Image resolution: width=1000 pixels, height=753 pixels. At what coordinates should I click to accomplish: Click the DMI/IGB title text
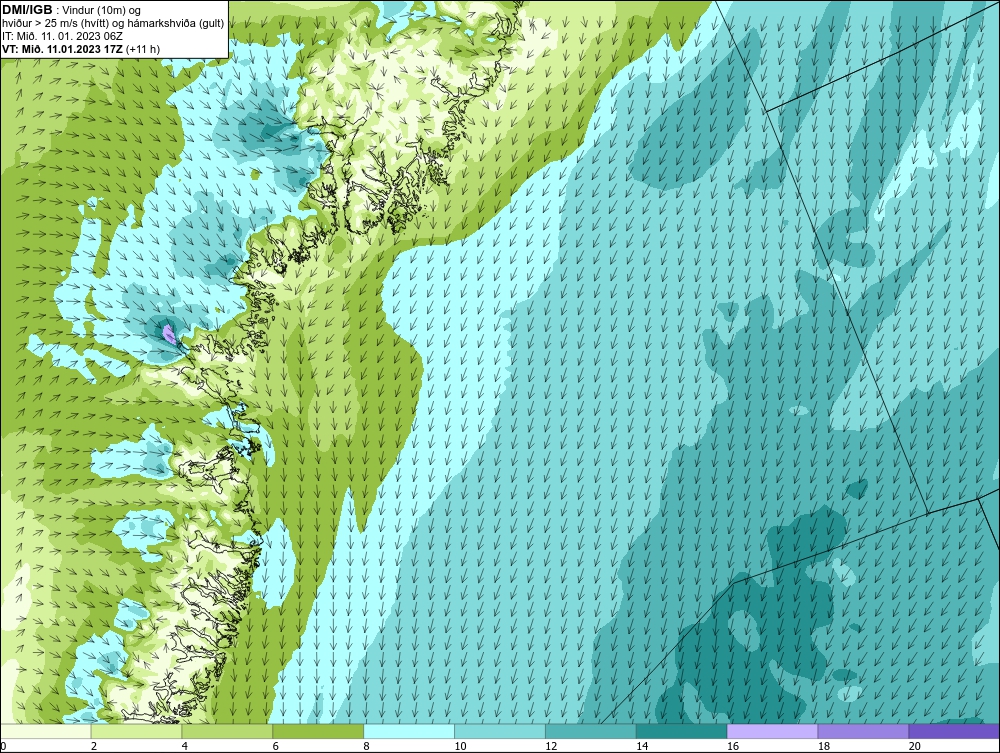27,10
